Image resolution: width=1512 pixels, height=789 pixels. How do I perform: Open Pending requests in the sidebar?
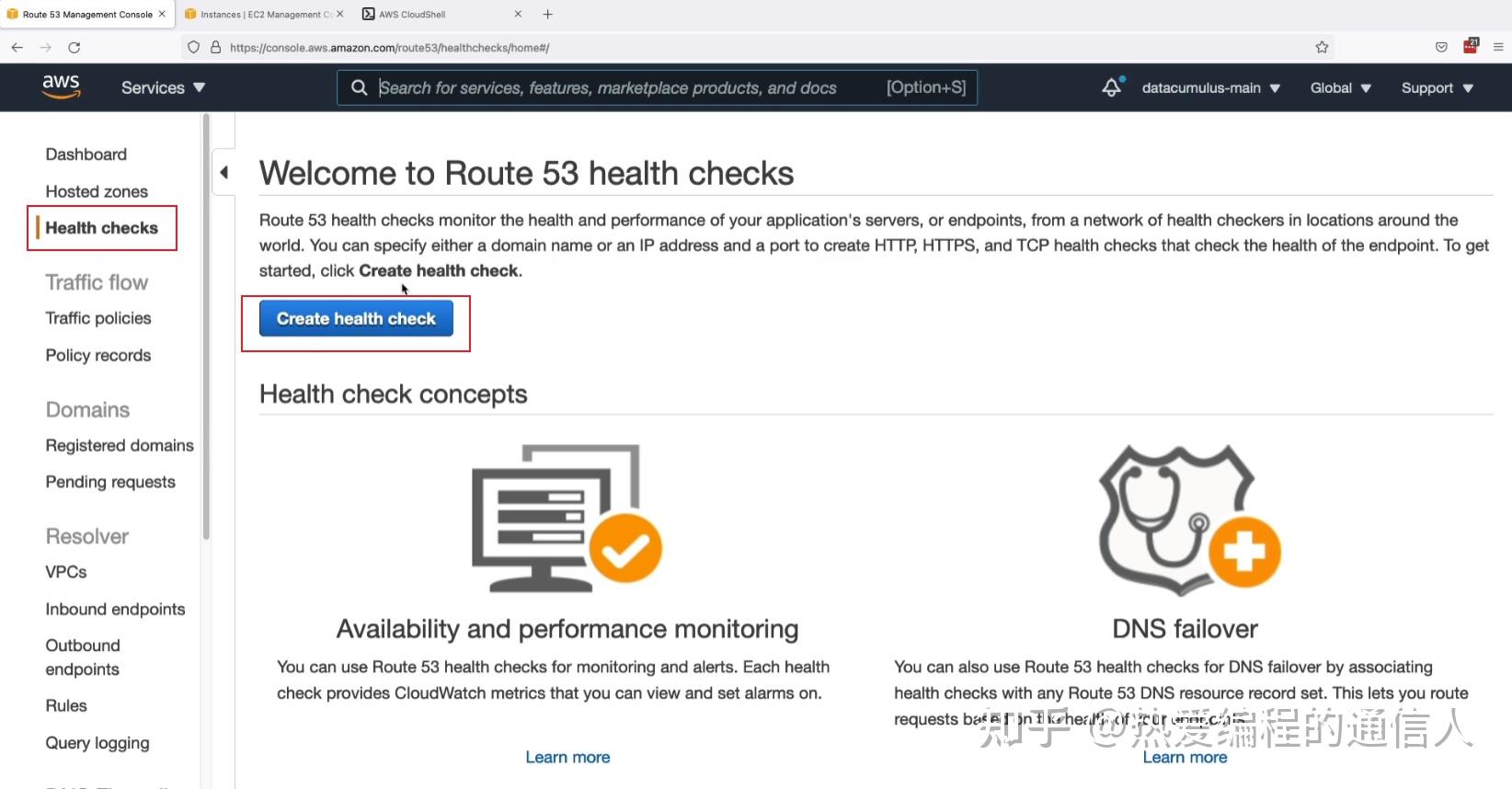point(110,482)
